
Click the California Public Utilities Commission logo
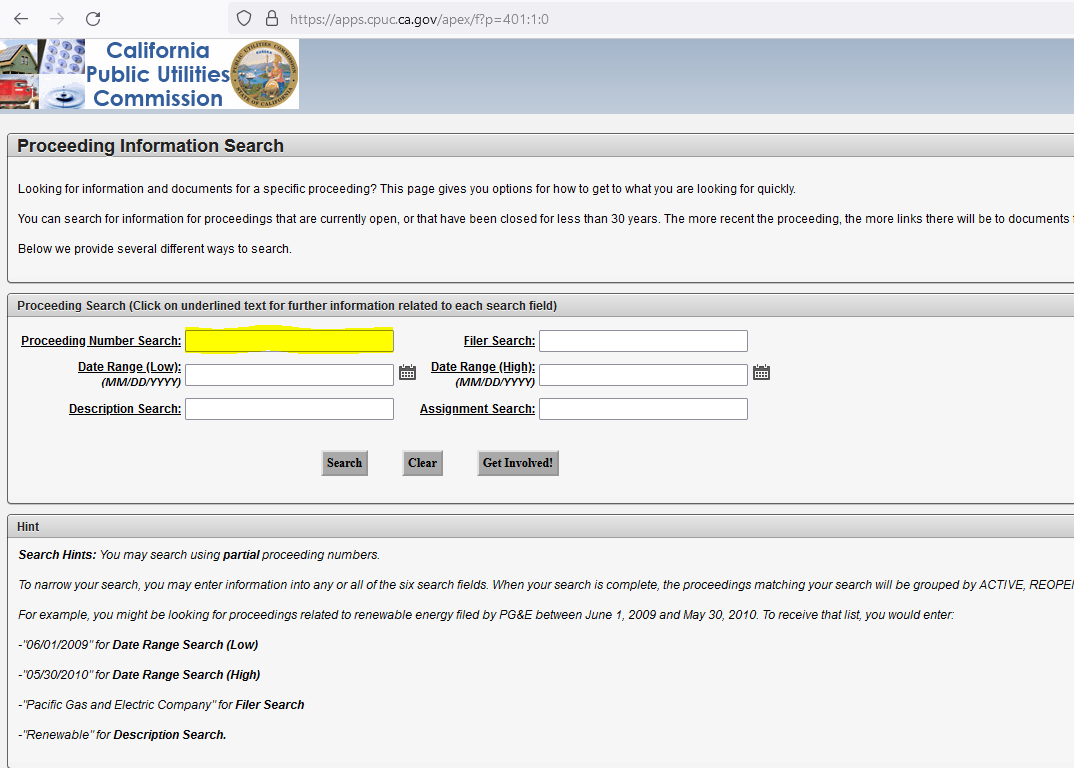point(157,73)
